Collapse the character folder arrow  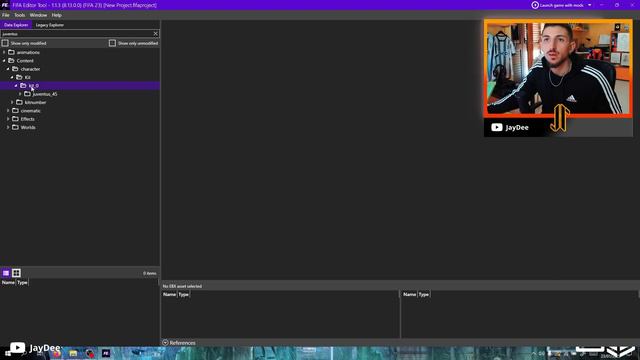point(8,69)
